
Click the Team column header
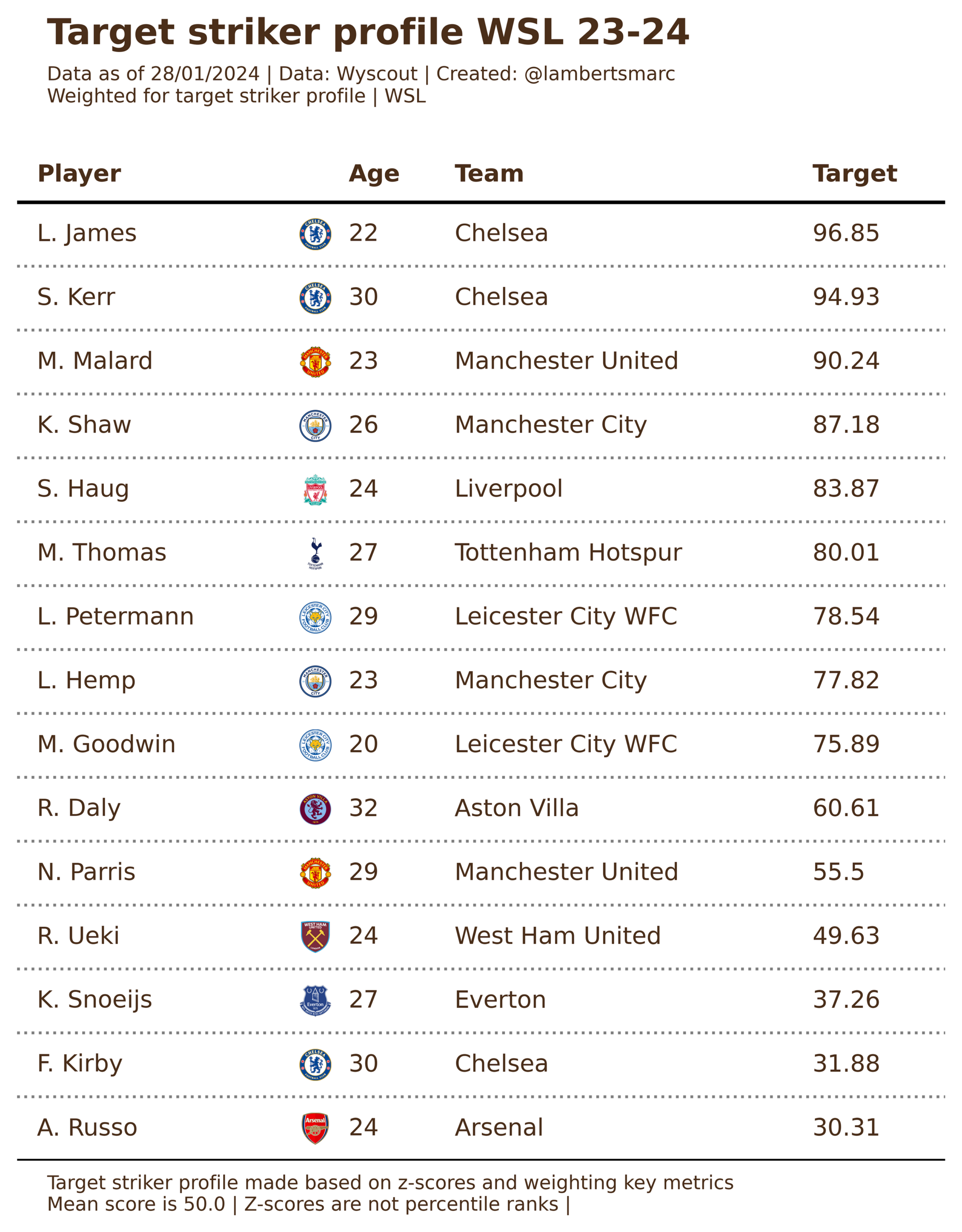[489, 173]
